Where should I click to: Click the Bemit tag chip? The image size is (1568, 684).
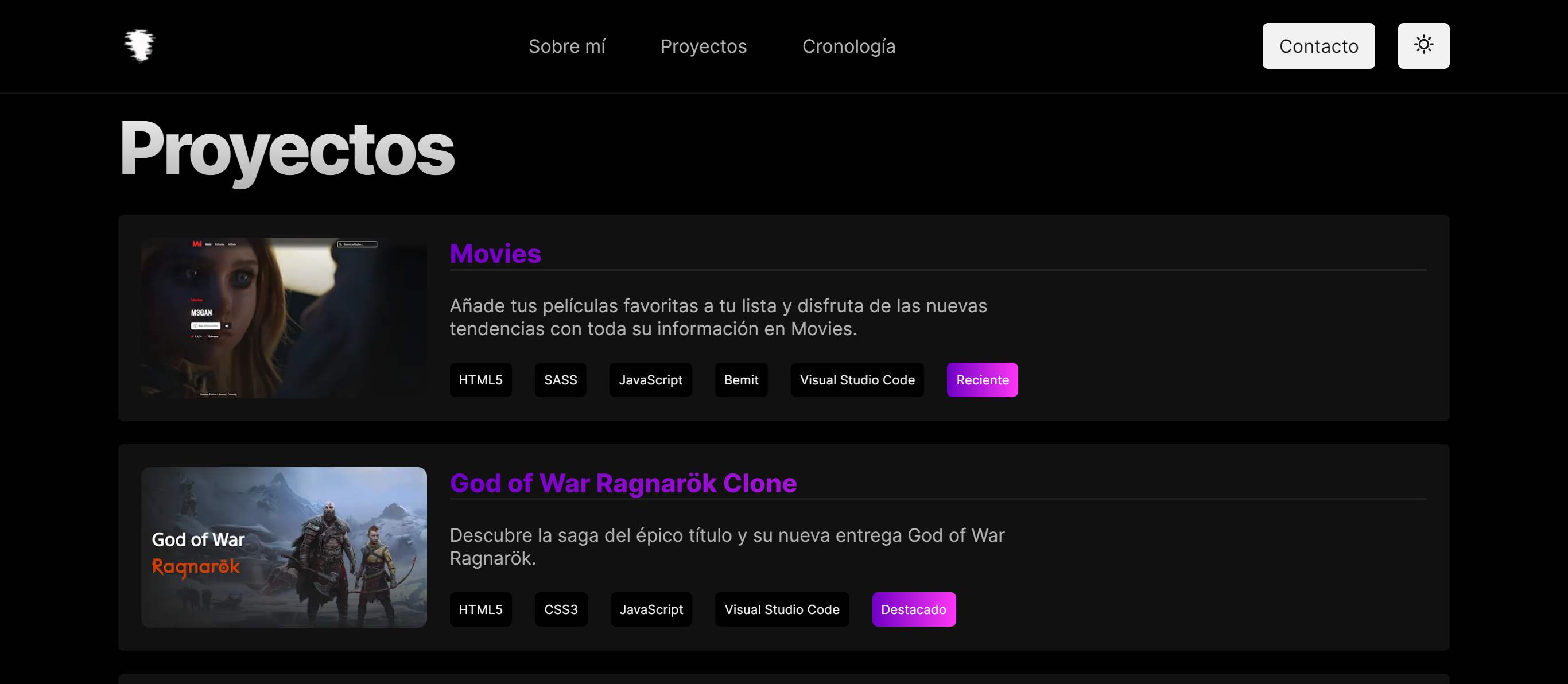740,380
